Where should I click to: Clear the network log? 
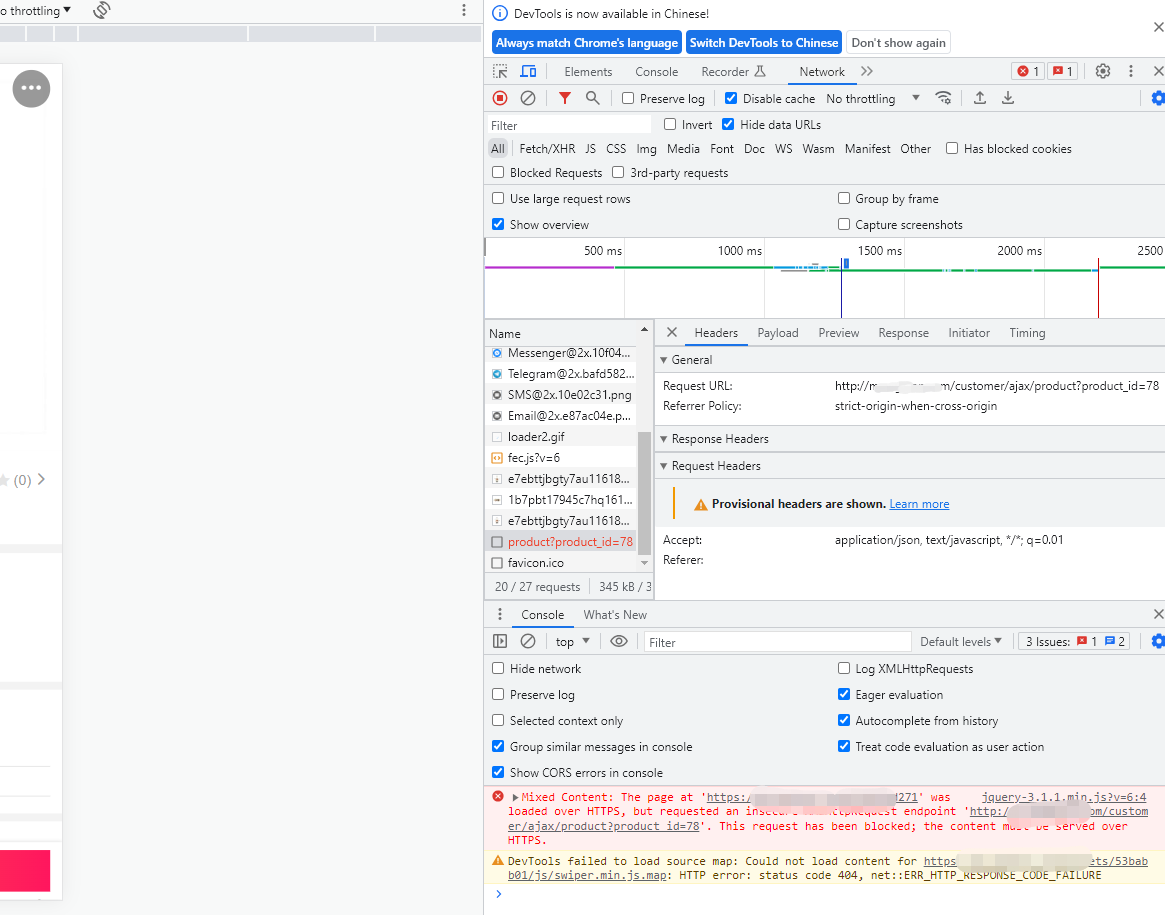[x=528, y=98]
